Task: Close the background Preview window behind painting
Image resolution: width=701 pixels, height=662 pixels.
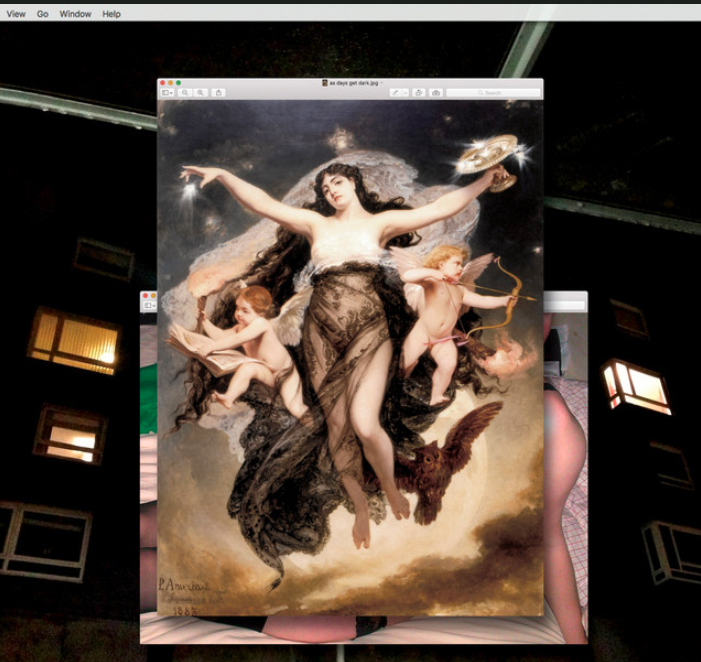Action: click(145, 296)
